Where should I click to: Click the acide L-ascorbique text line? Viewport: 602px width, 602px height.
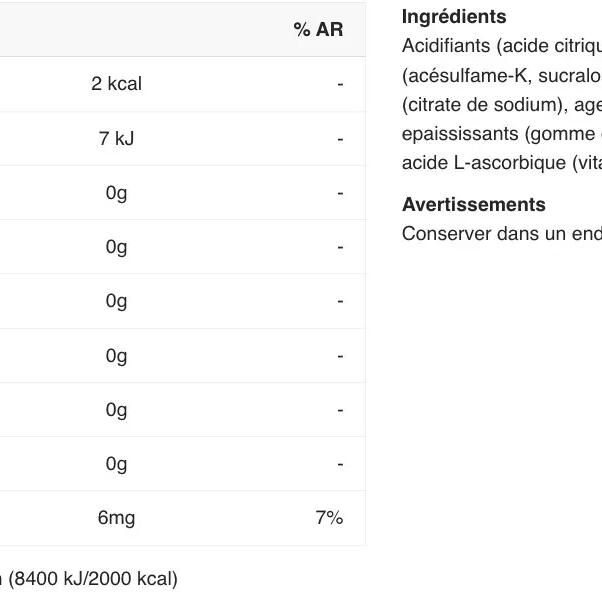[500, 164]
